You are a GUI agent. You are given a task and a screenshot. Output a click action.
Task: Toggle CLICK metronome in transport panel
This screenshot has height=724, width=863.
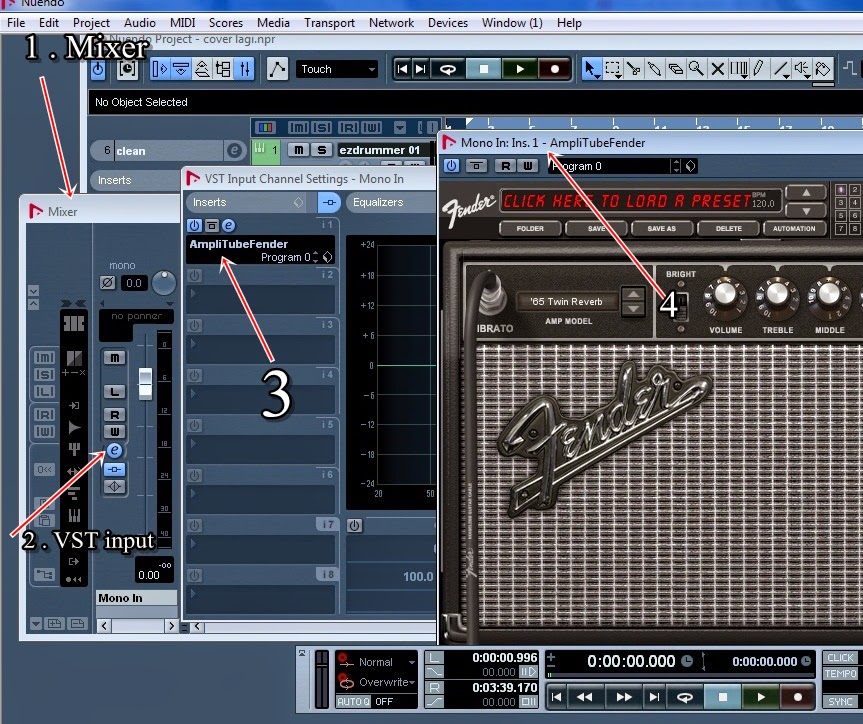click(840, 658)
